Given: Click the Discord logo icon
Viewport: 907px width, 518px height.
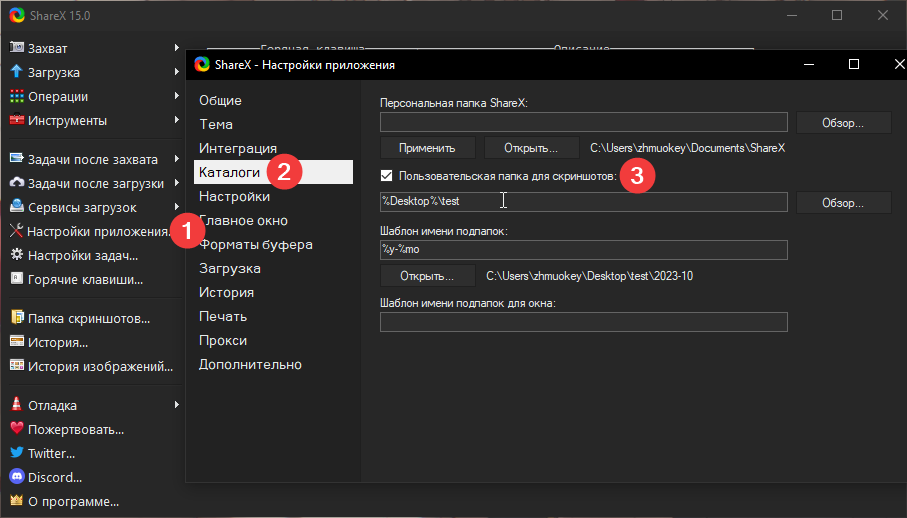Looking at the screenshot, I should [x=17, y=476].
